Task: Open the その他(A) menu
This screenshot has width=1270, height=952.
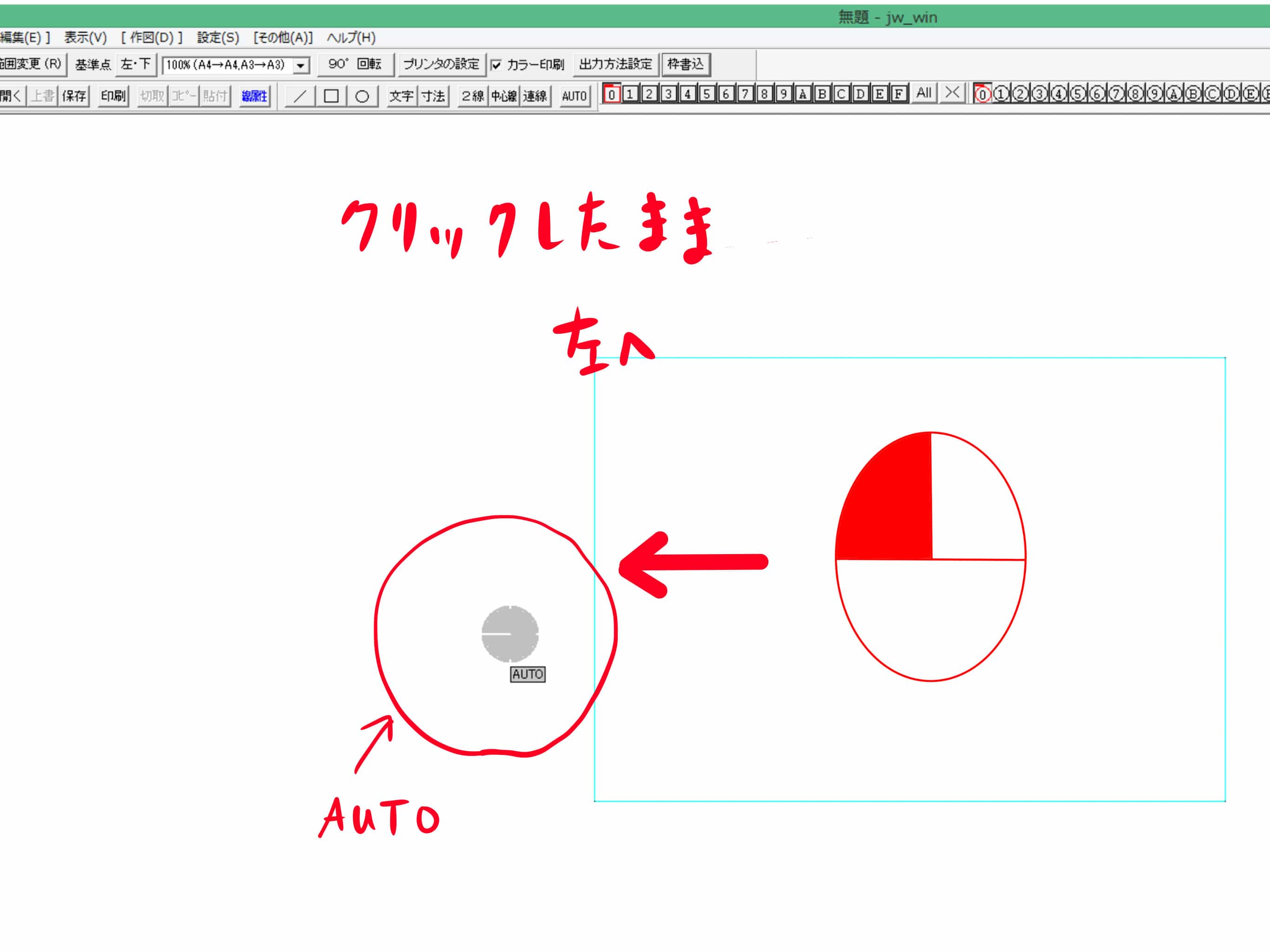Action: (283, 38)
